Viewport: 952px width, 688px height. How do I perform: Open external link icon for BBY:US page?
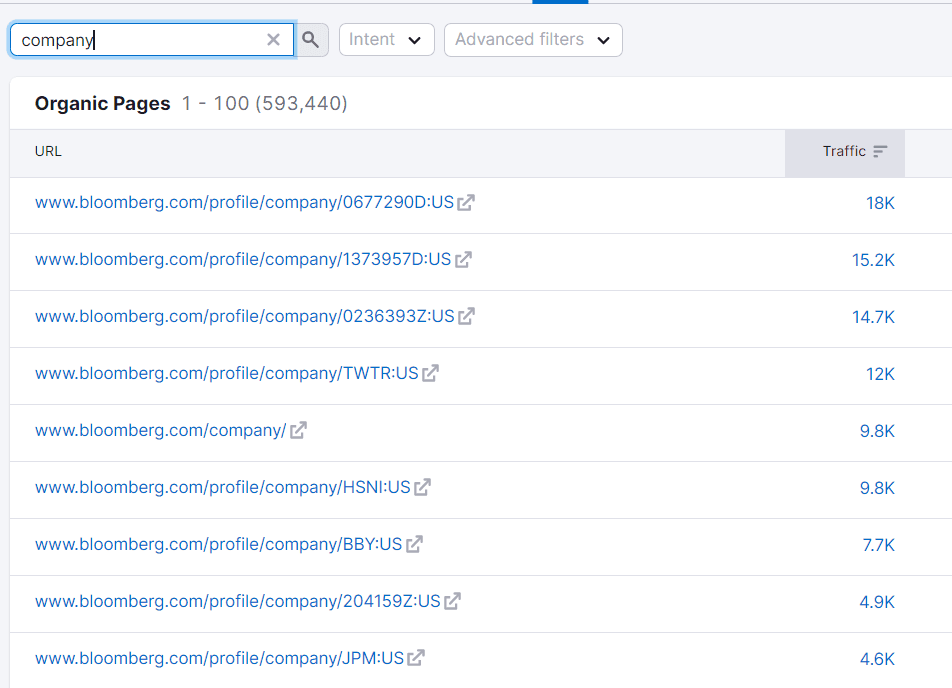pos(414,545)
